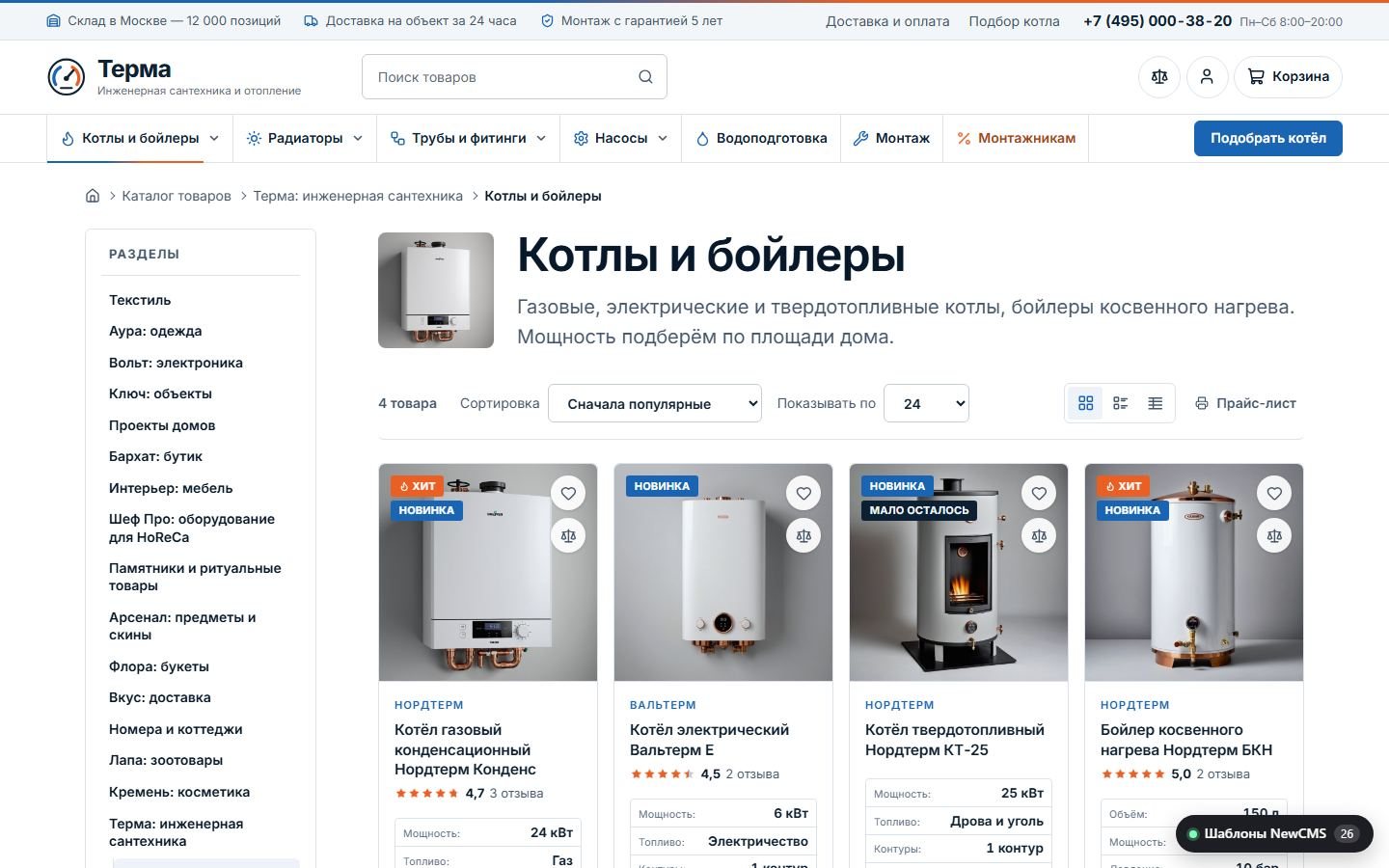Open the Корзина cart button
1389x868 pixels.
tap(1288, 77)
